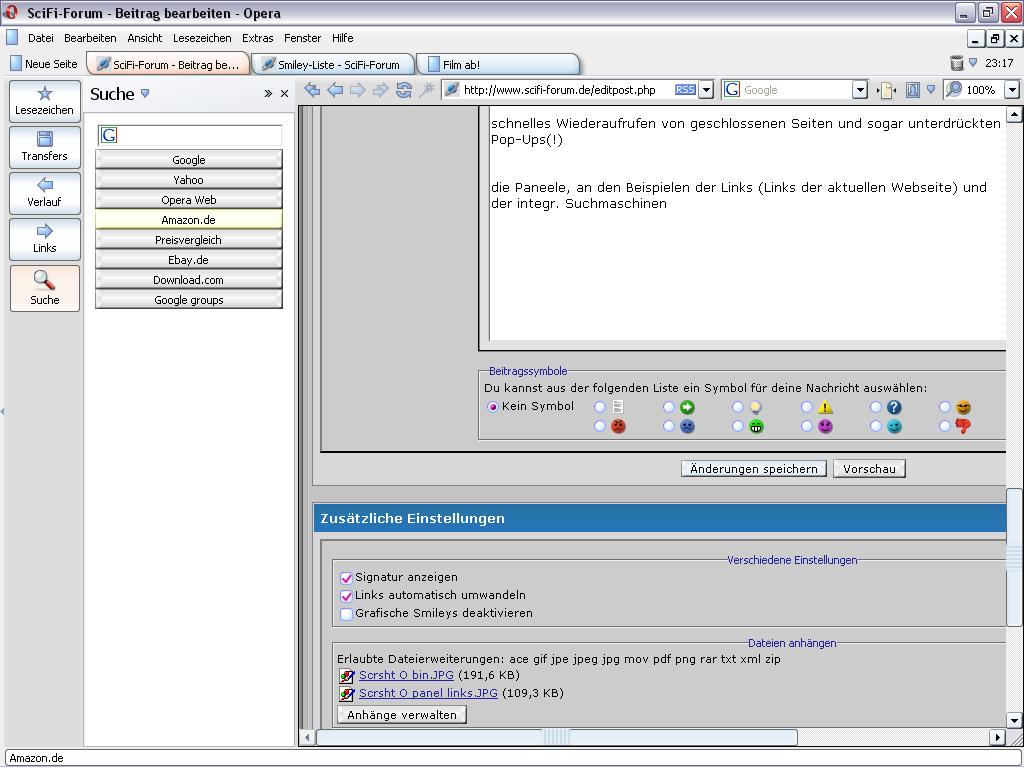This screenshot has height=768, width=1024.
Task: Open the Links panel
Action: tap(45, 239)
